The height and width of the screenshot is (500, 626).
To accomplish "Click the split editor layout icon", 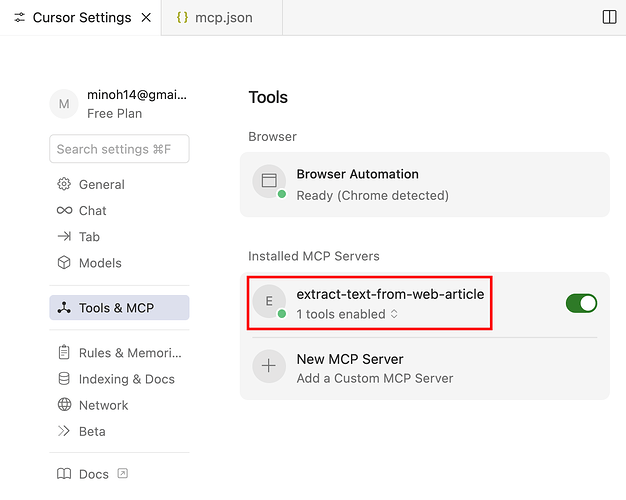I will (609, 17).
